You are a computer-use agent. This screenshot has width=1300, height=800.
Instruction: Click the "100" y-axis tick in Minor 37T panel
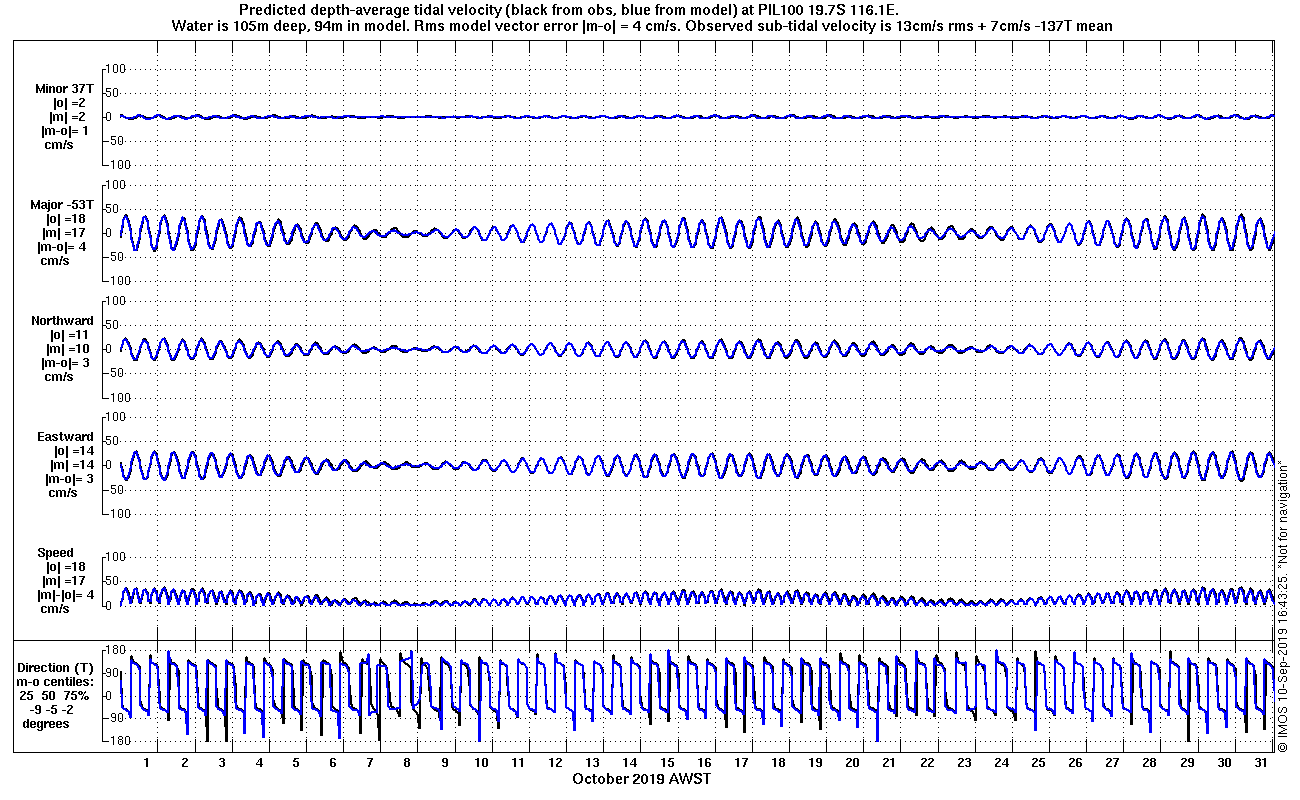116,68
